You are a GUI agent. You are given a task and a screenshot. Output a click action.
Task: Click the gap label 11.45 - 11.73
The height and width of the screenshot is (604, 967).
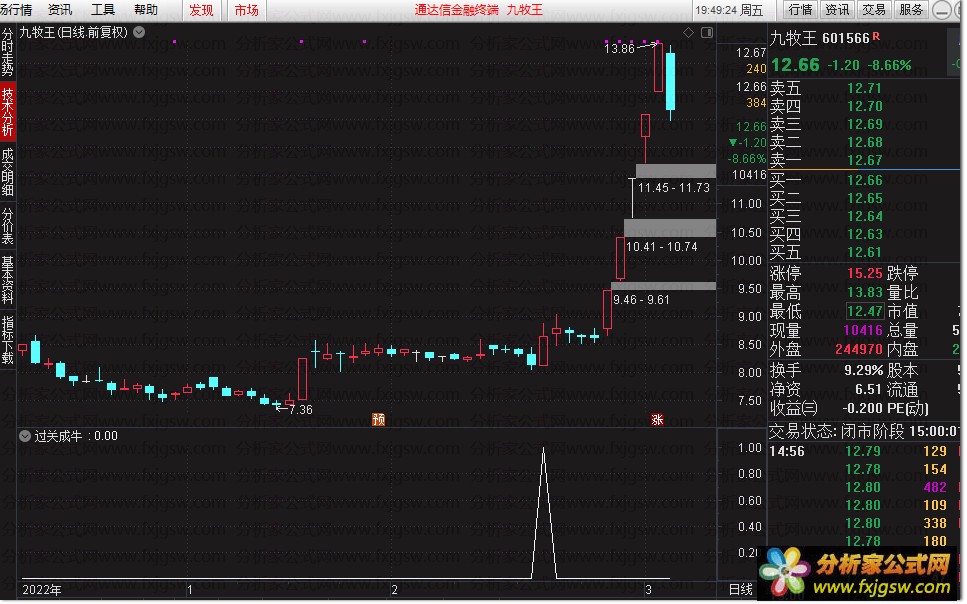point(673,188)
